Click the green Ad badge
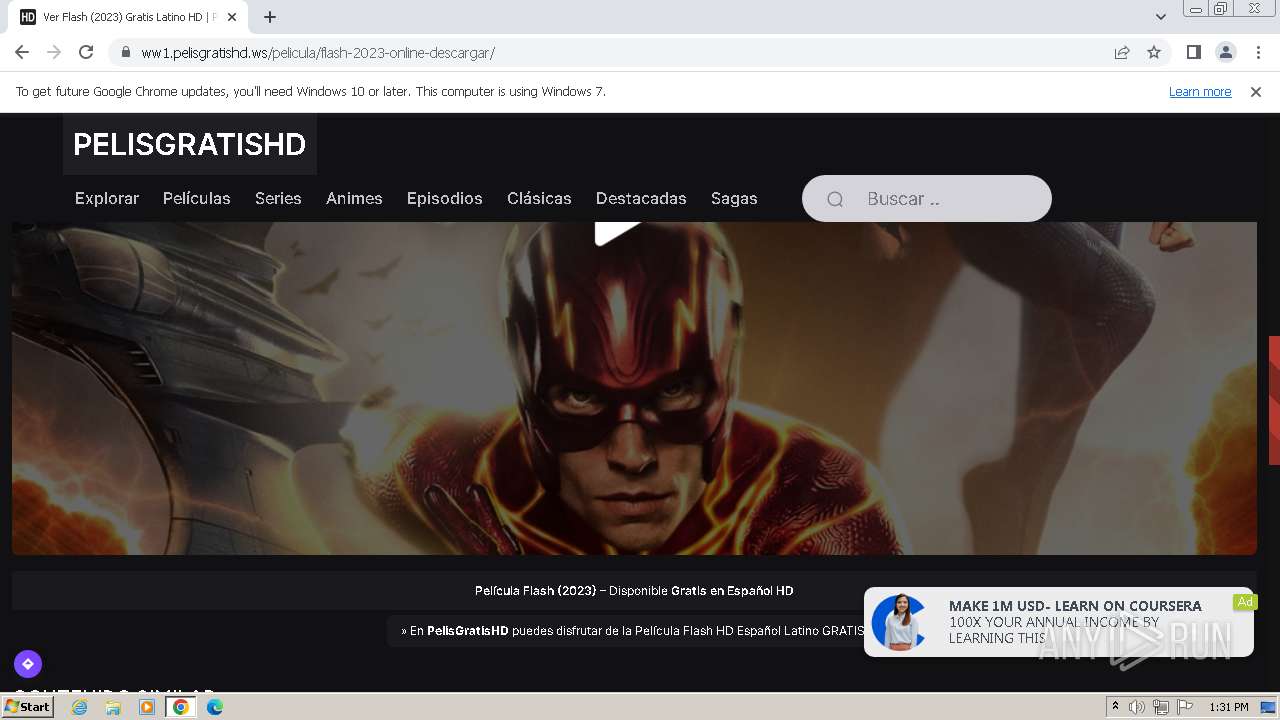The image size is (1280, 720). coord(1245,602)
